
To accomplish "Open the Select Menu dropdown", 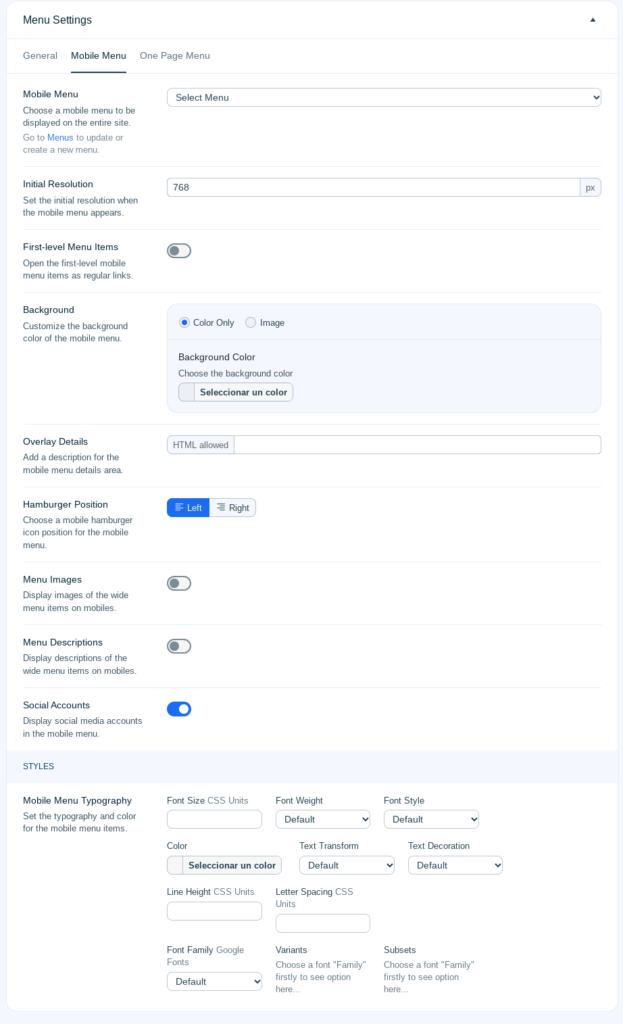I will (384, 97).
